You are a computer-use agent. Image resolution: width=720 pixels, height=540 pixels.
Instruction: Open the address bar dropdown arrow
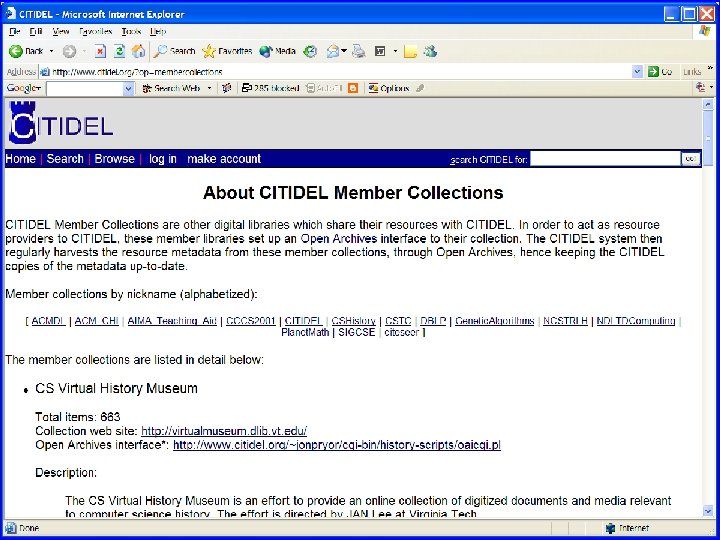637,72
